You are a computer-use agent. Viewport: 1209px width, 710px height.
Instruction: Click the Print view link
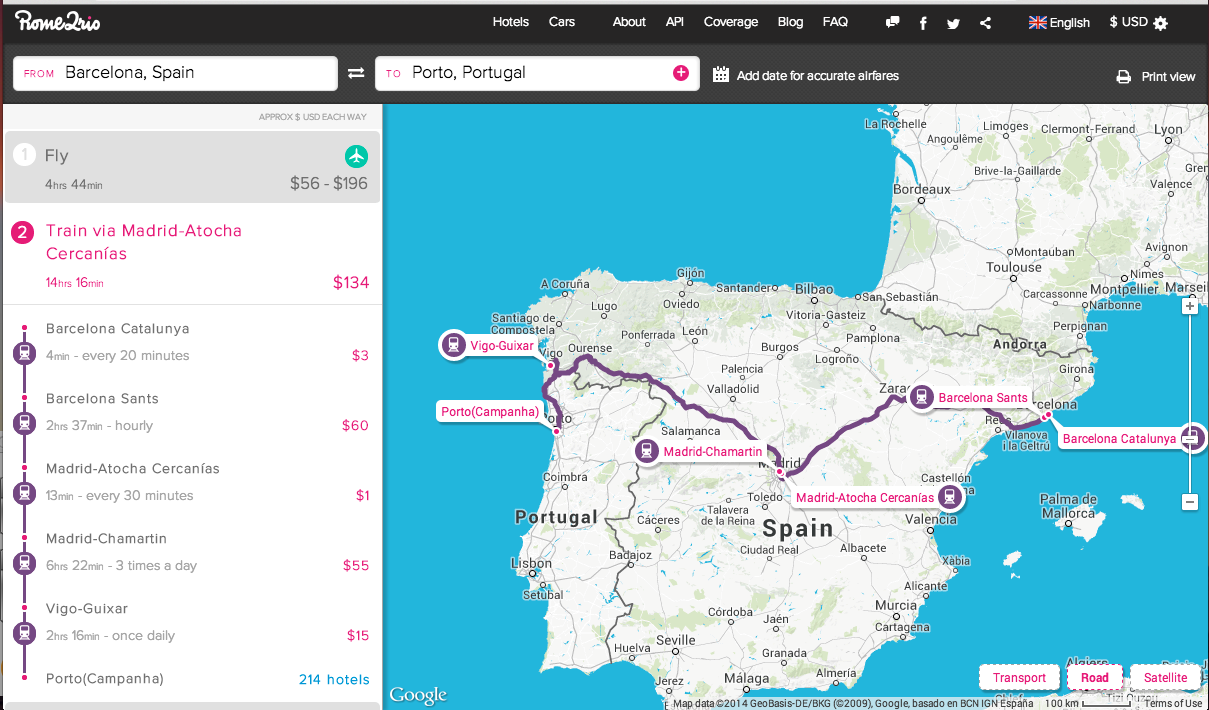[1168, 77]
